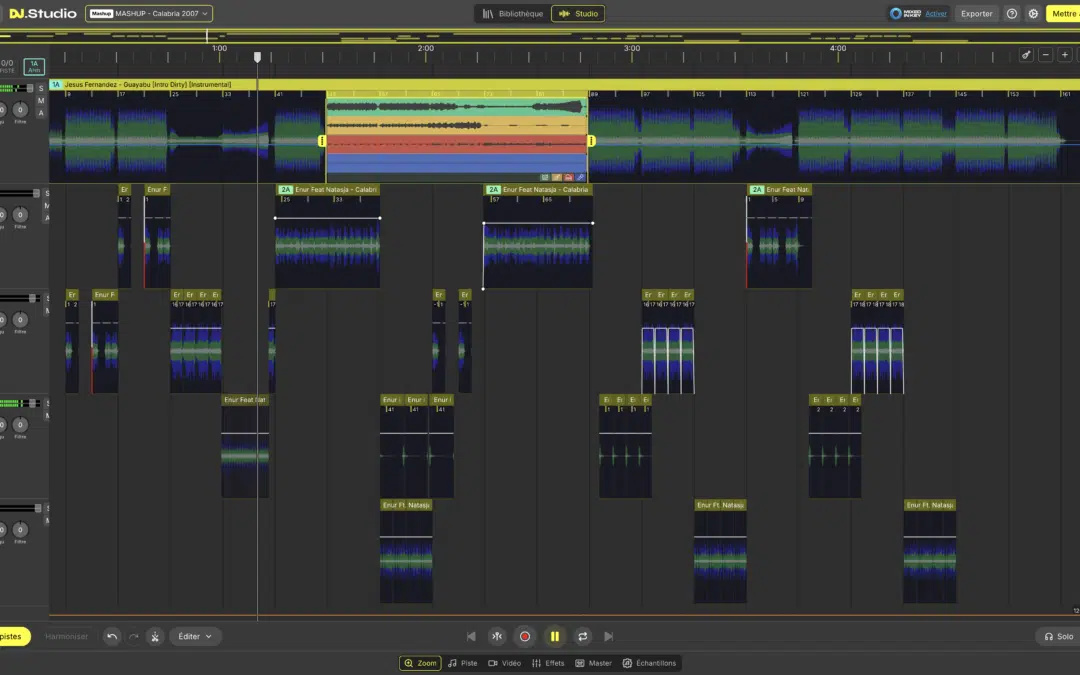
Task: Switch to the Bibliothèque tab
Action: click(512, 14)
